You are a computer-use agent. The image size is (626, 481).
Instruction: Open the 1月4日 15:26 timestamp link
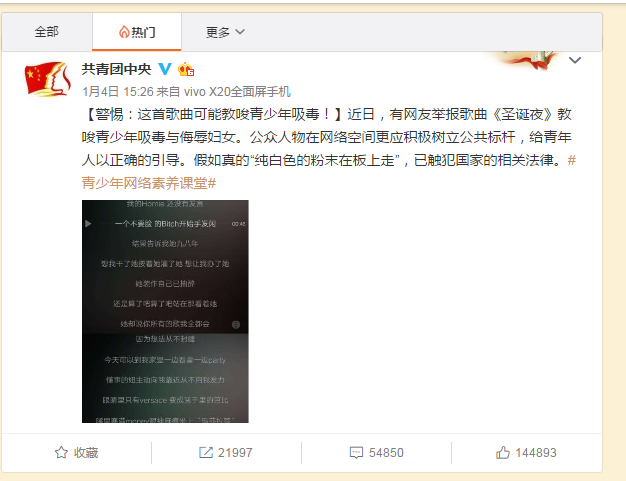tap(118, 92)
